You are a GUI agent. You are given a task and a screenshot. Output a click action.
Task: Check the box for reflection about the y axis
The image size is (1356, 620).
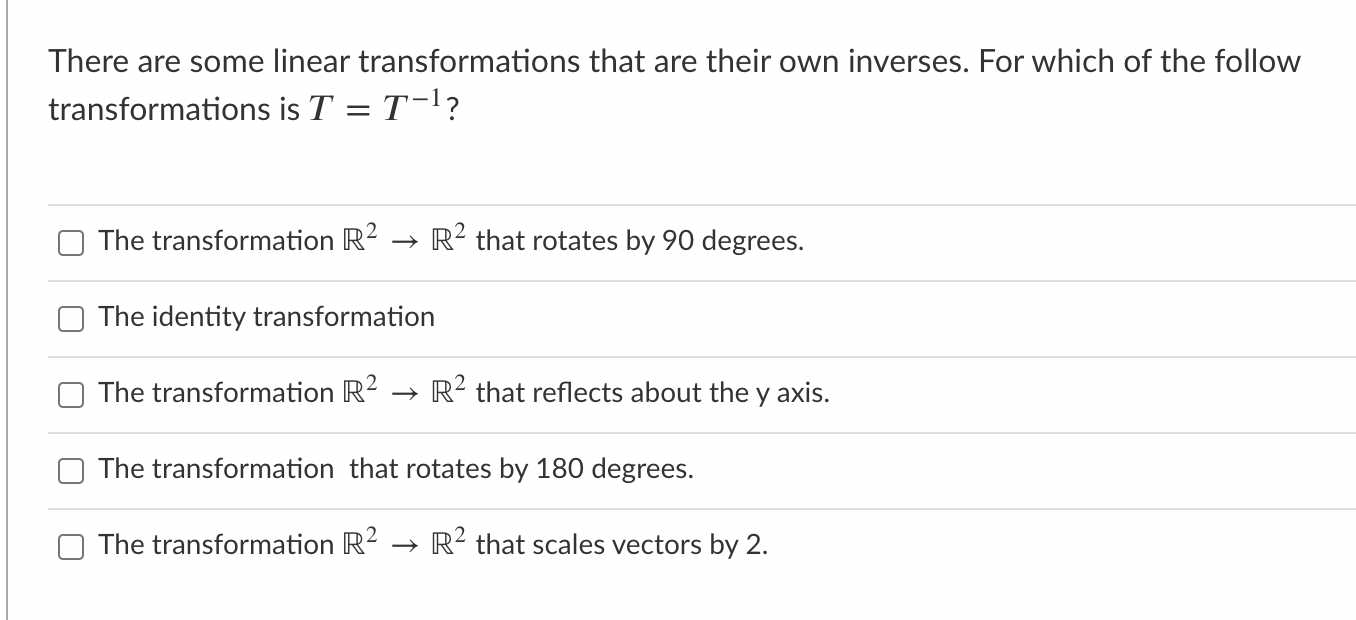70,394
